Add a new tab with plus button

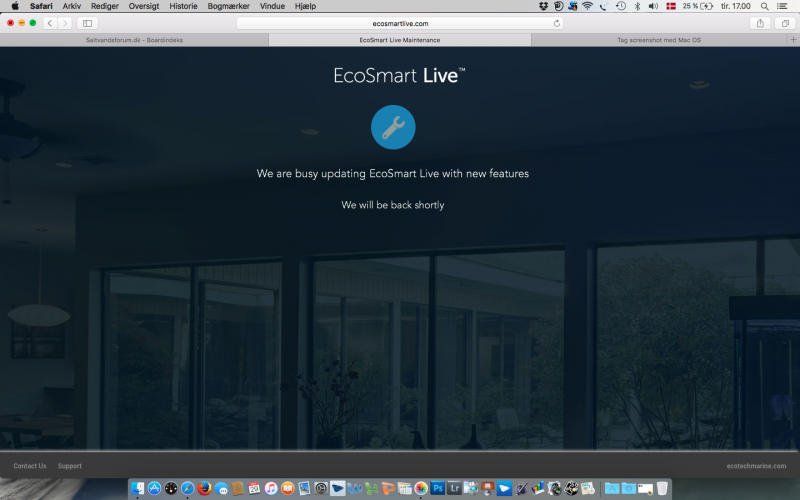coord(793,40)
